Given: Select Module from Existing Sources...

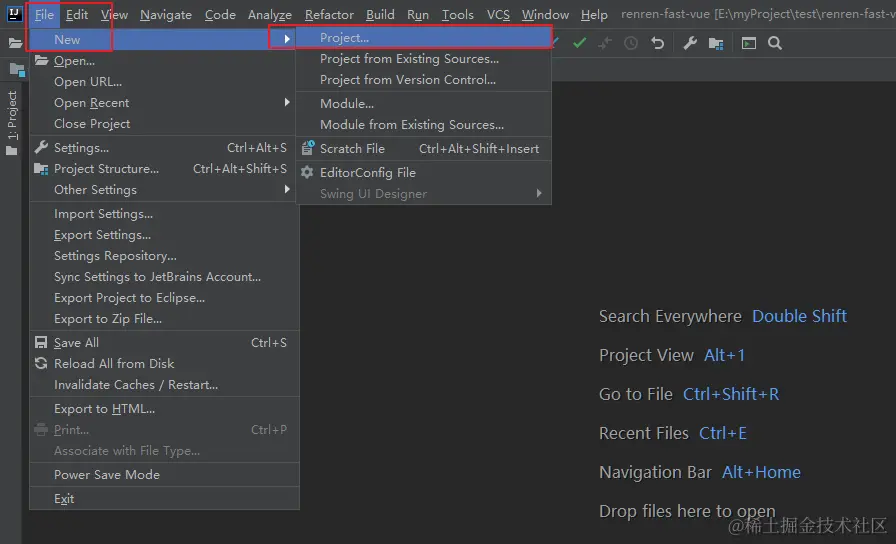Looking at the screenshot, I should click(423, 125).
